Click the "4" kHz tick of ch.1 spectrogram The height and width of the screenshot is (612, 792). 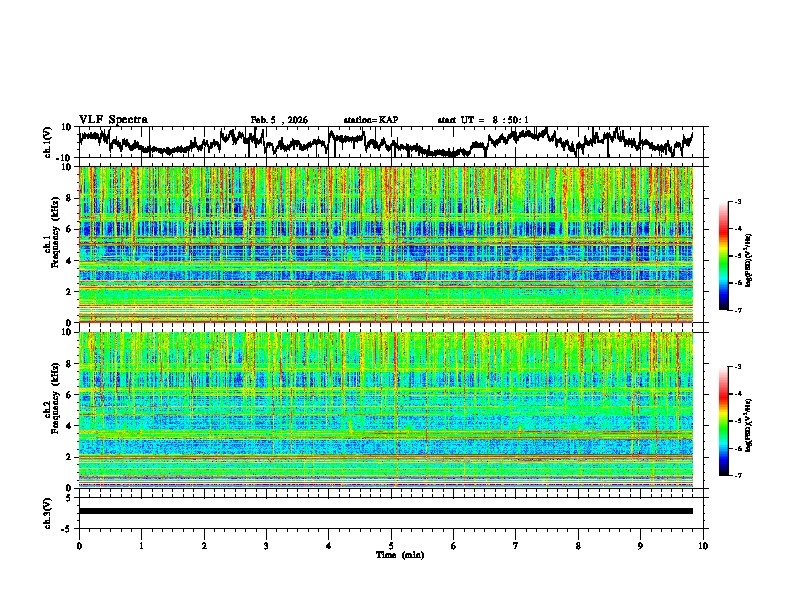point(70,261)
